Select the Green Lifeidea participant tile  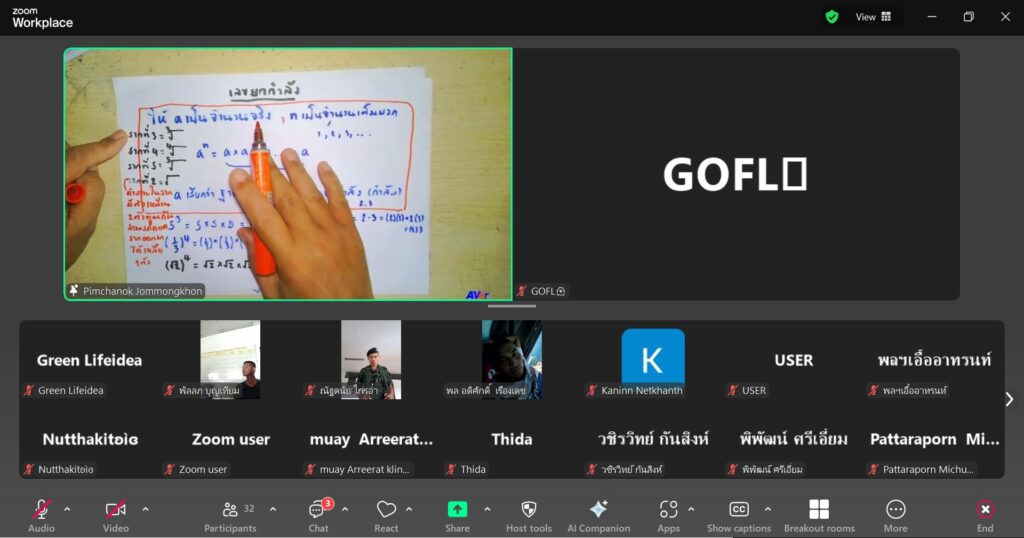click(x=89, y=360)
